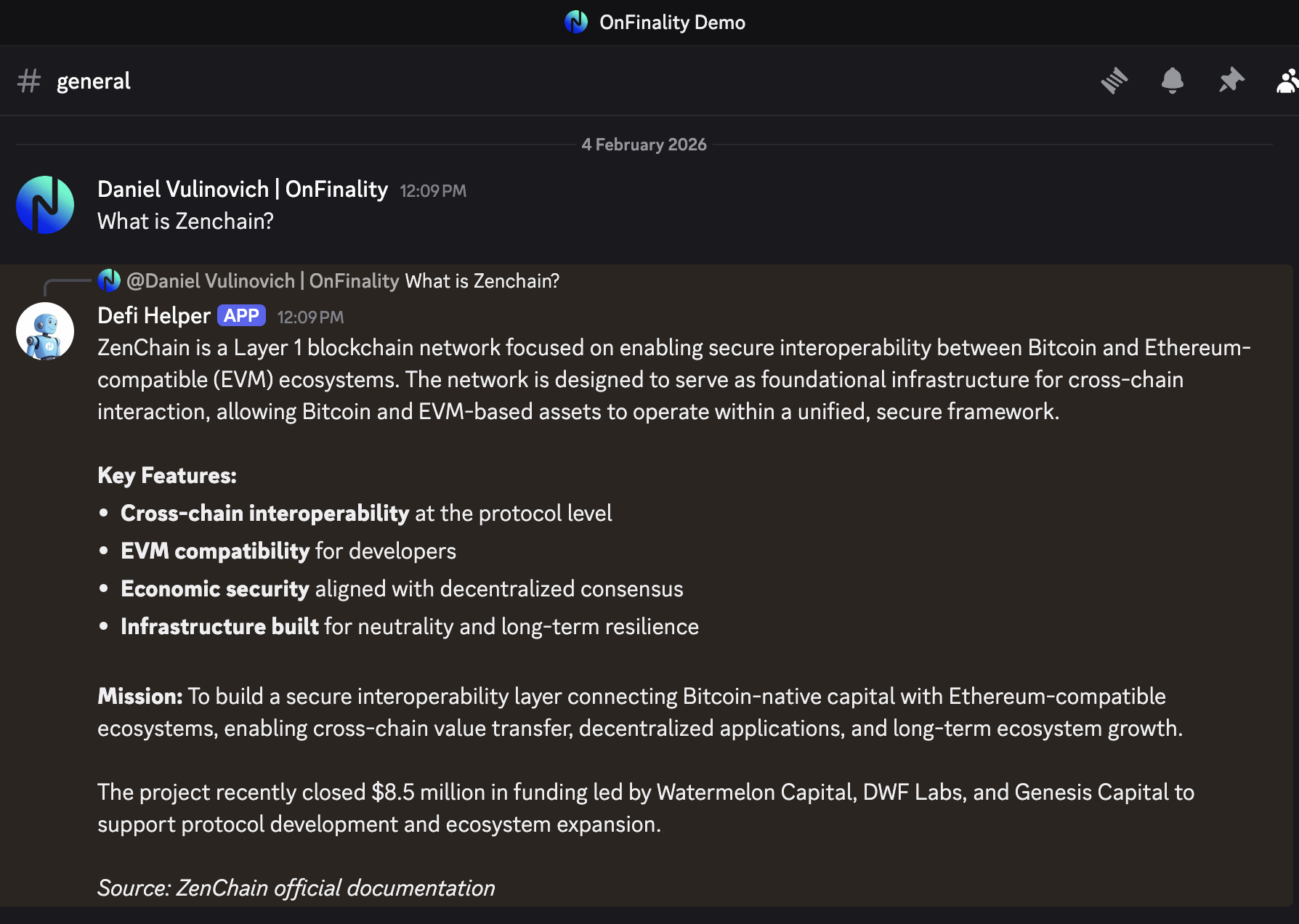Click the Source: ZenChain official documentation line

[x=296, y=888]
